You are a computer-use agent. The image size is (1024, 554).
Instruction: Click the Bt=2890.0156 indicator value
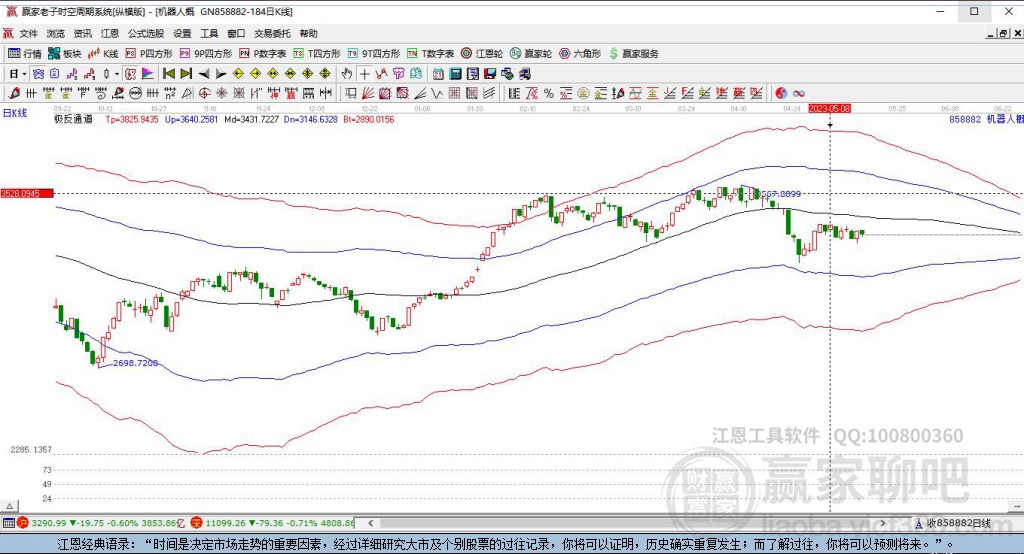369,120
